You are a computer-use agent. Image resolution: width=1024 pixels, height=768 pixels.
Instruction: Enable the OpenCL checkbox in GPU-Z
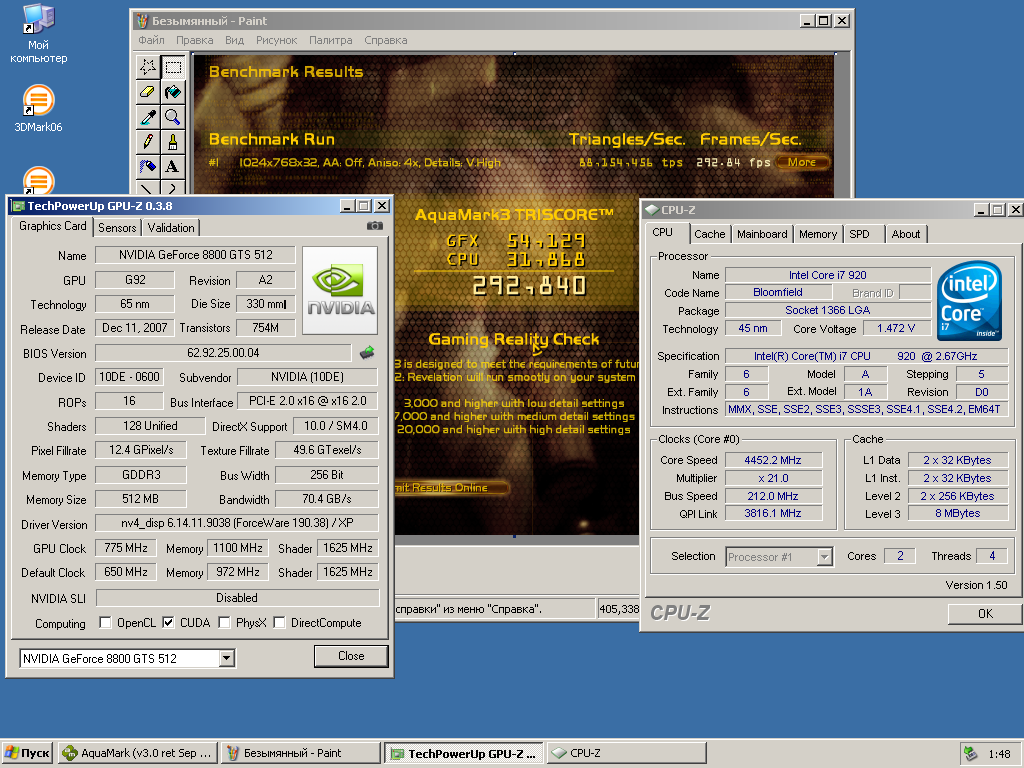[x=105, y=622]
